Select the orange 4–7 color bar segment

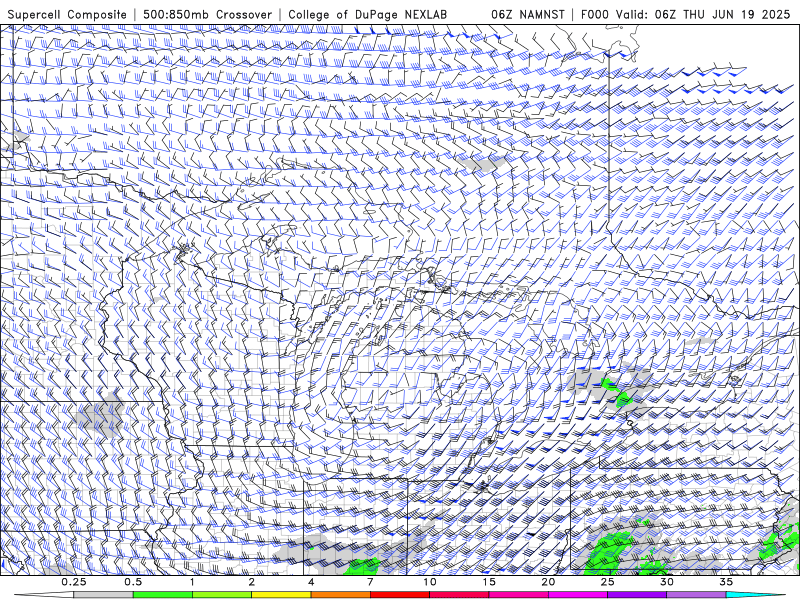(341, 595)
